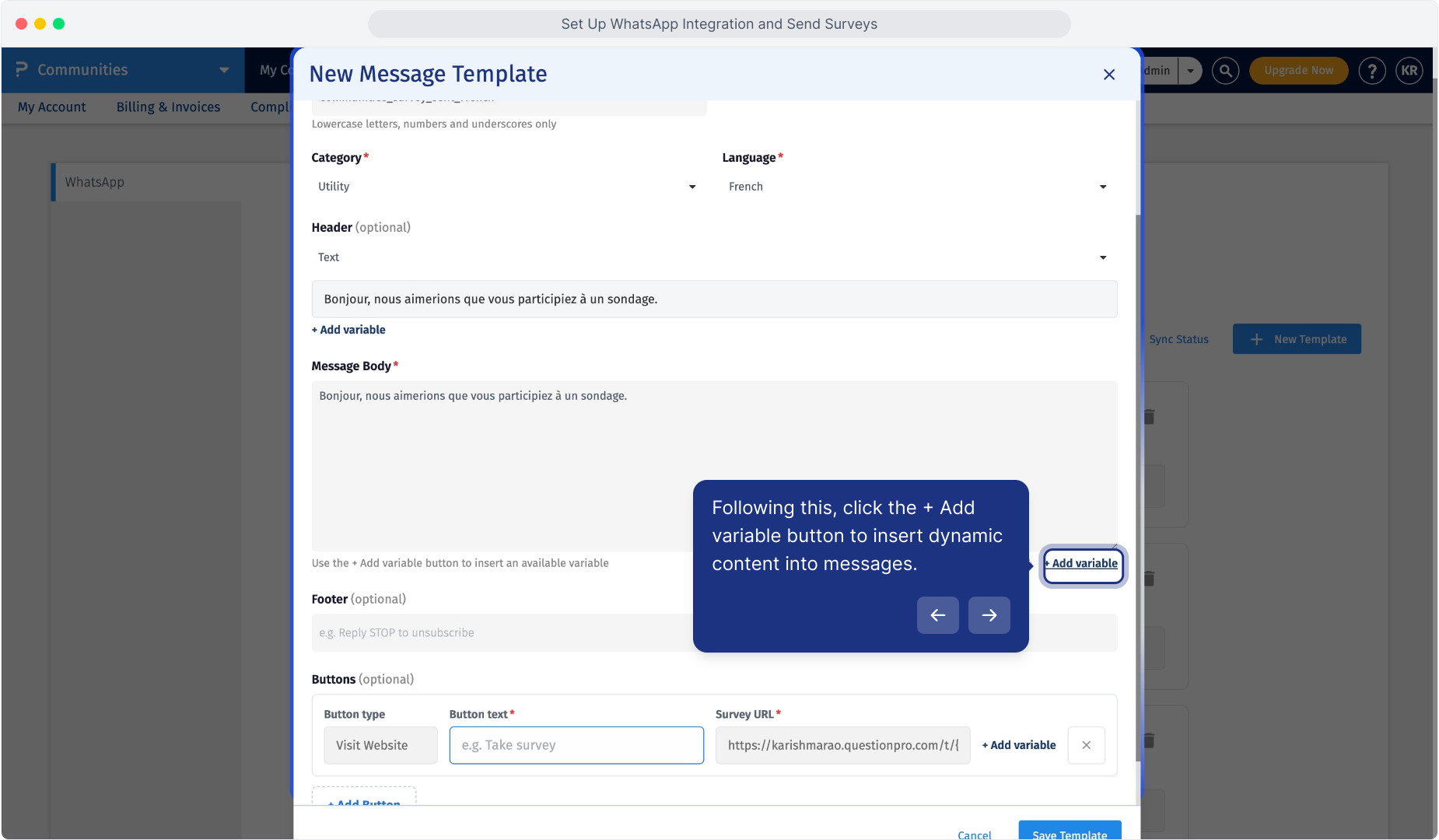The height and width of the screenshot is (840, 1439).
Task: Click the highlighted Add variable for message body
Action: pyautogui.click(x=1083, y=564)
